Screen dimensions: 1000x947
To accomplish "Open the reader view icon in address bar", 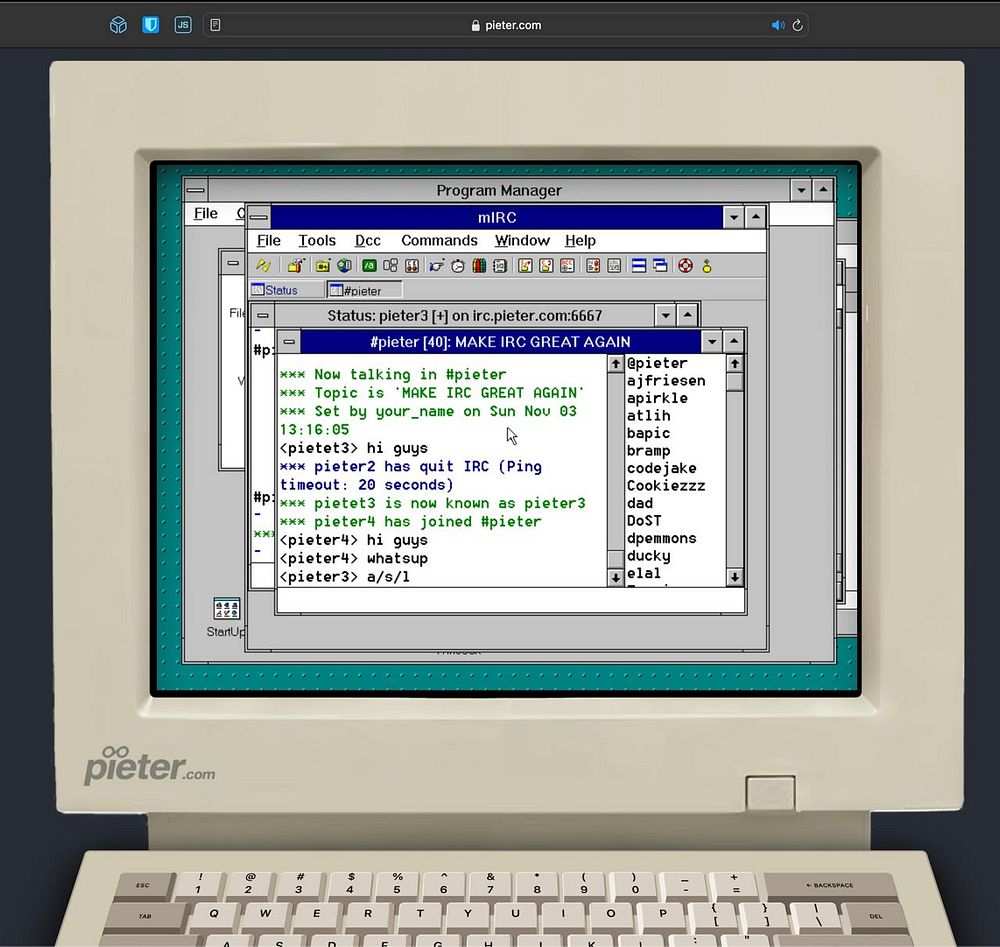I will tap(216, 25).
